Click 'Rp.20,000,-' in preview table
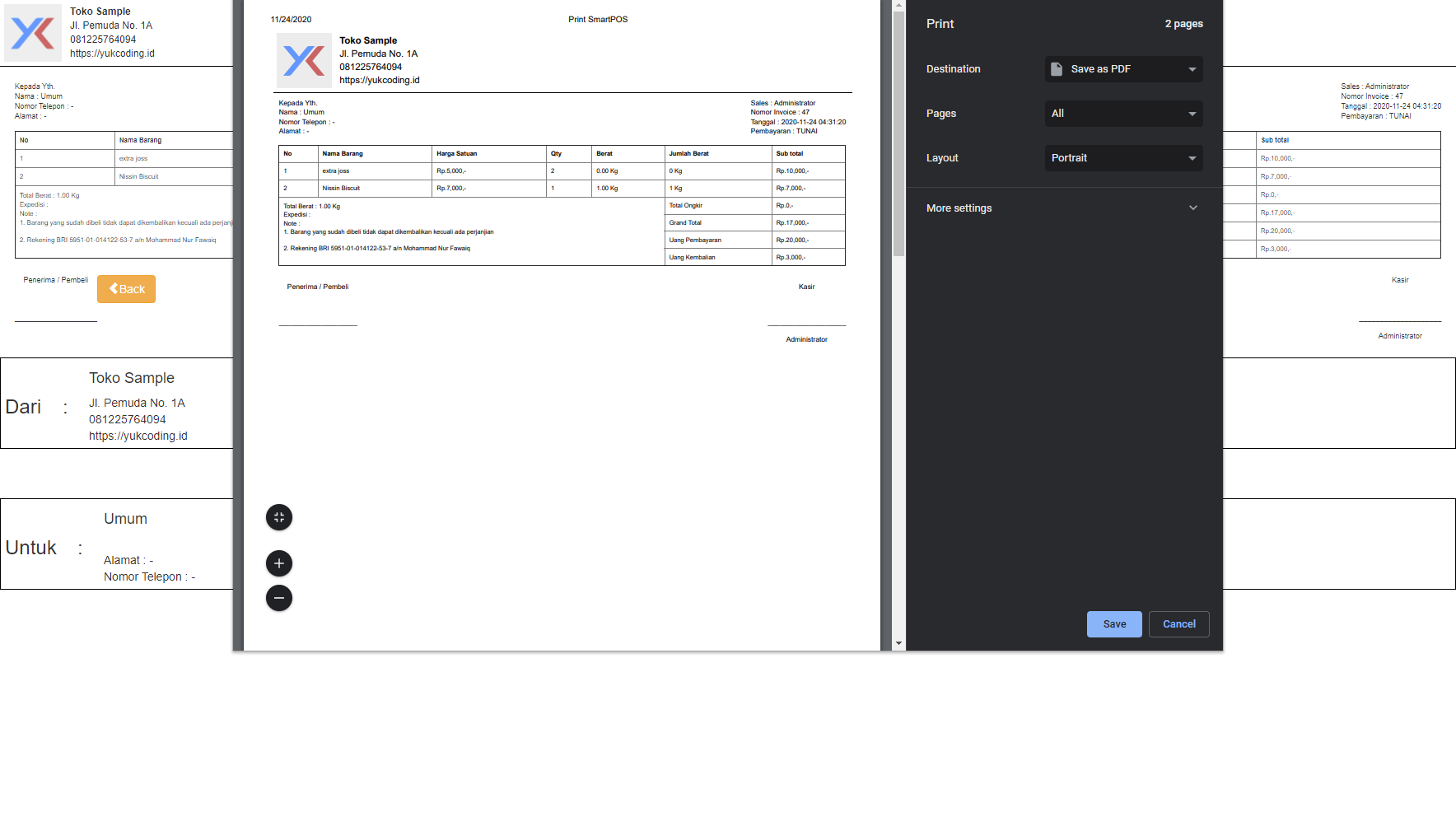 coord(792,240)
